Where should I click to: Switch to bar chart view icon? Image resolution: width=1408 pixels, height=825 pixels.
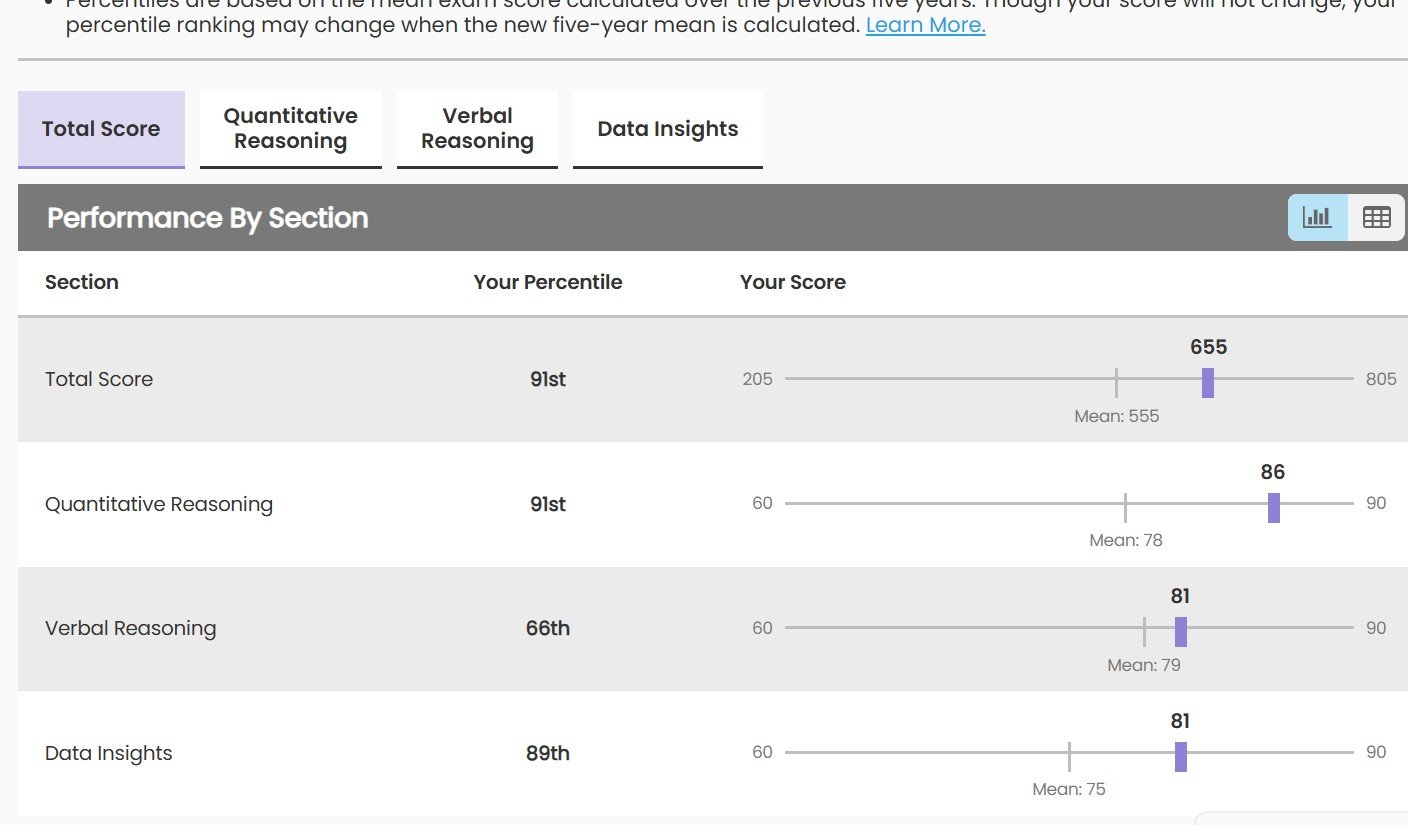point(1317,217)
